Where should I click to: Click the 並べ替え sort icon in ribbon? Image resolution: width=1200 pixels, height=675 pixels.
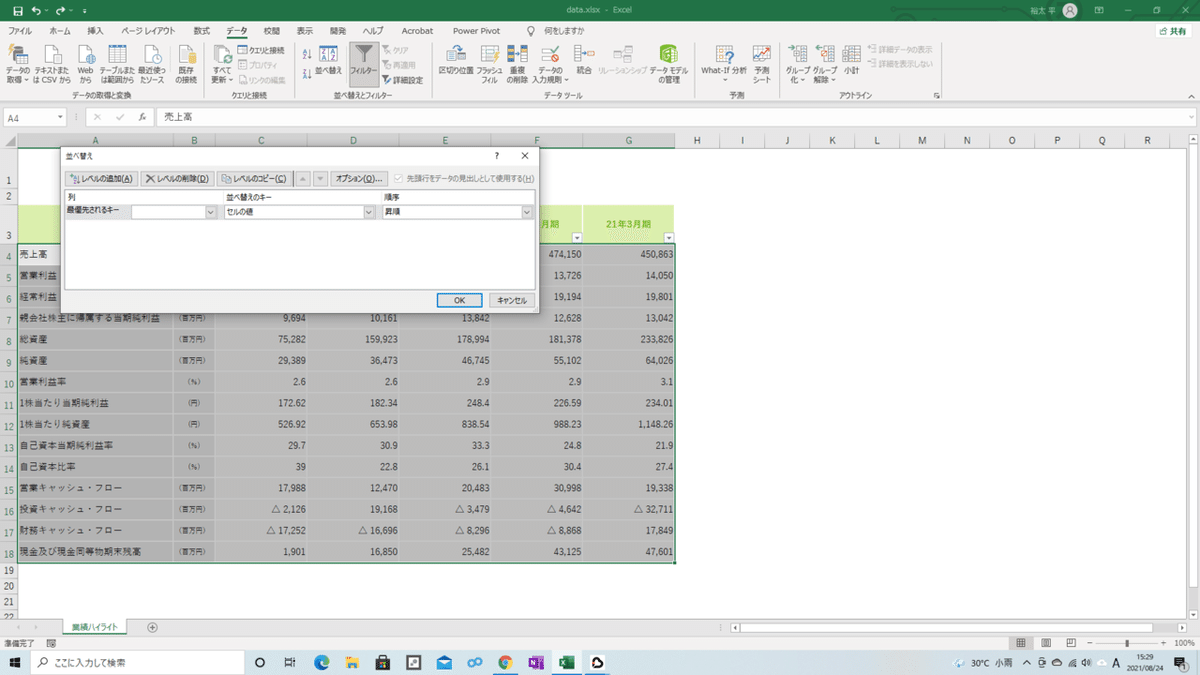(x=329, y=61)
